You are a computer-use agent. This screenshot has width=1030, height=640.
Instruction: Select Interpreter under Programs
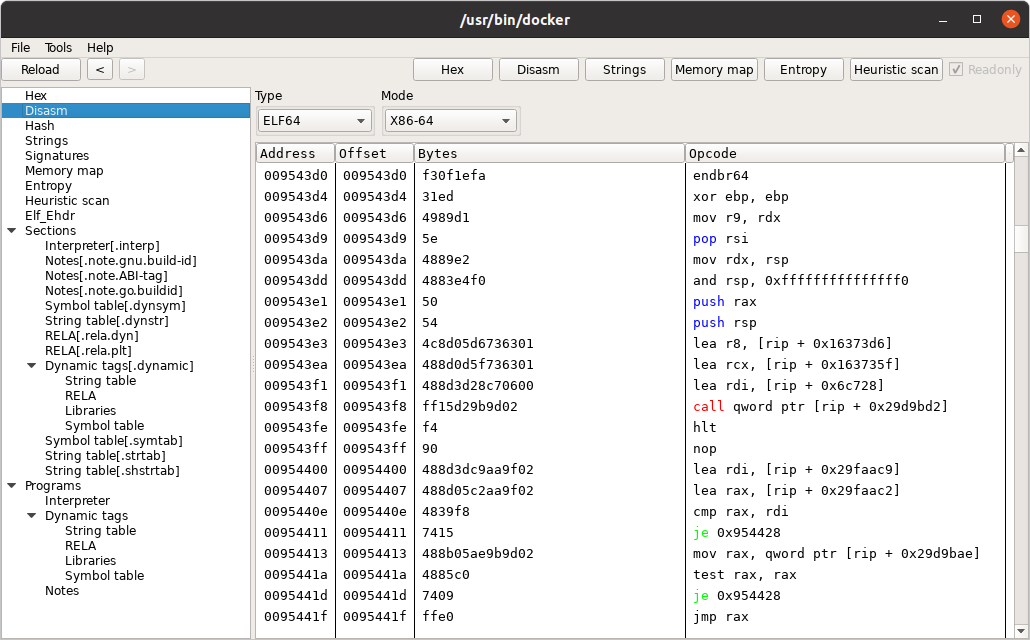78,501
